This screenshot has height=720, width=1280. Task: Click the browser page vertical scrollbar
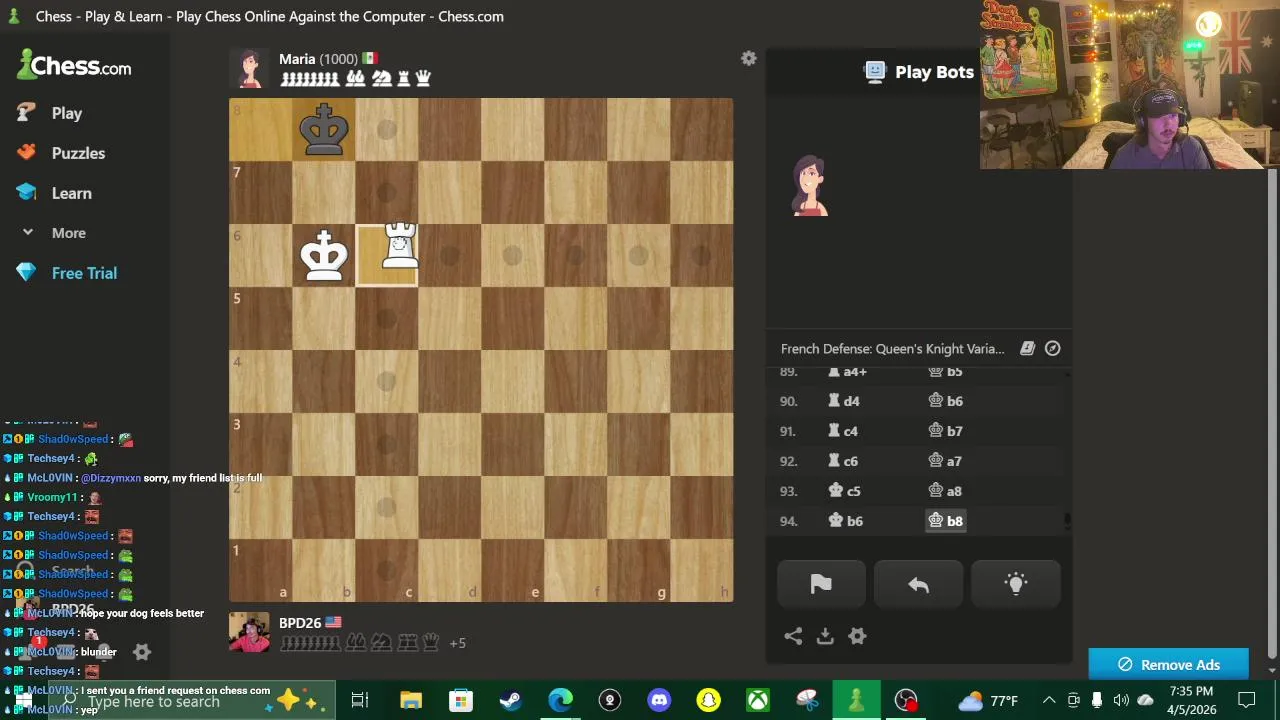(x=1273, y=414)
